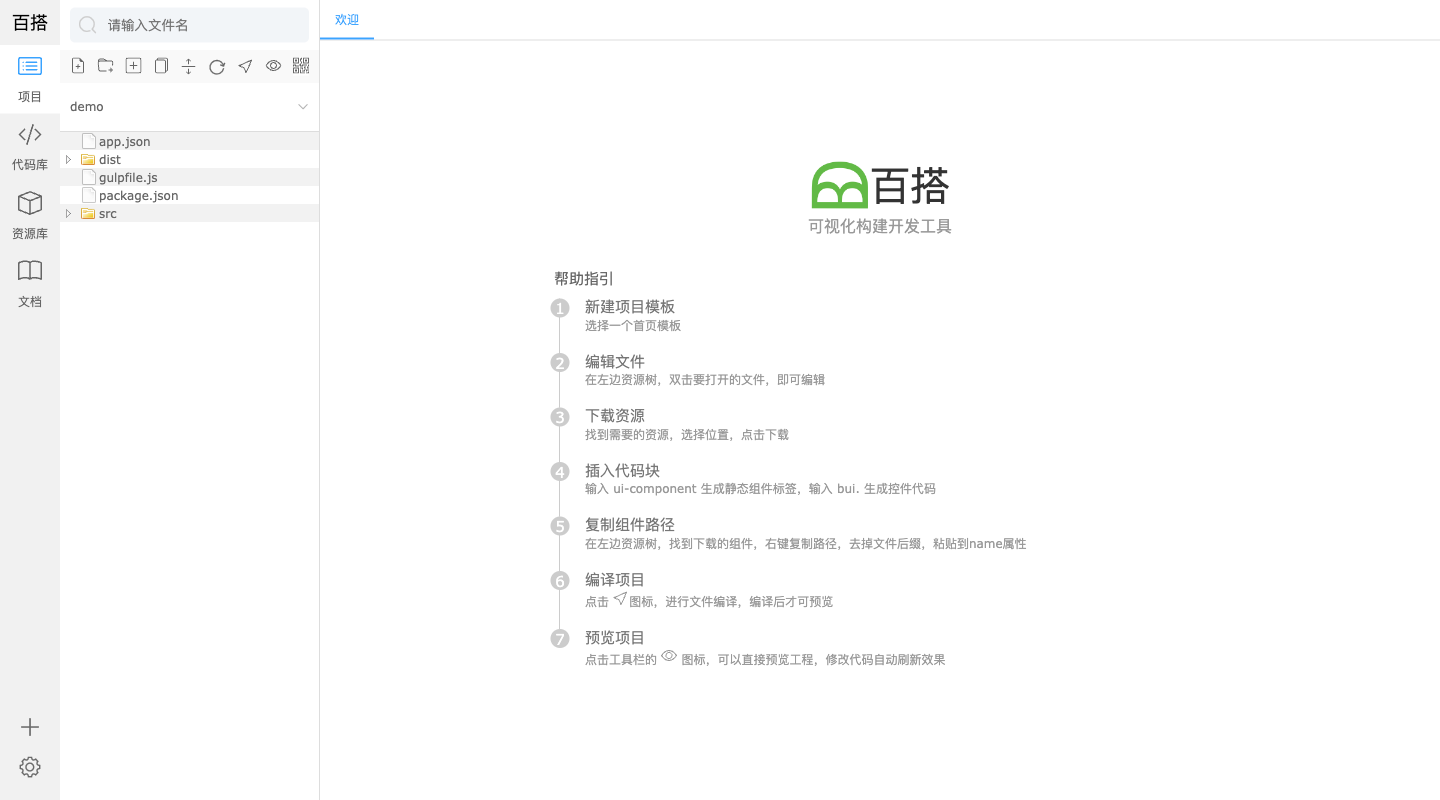Click the 选择一个首页模板 description text
Image resolution: width=1440 pixels, height=800 pixels.
point(633,326)
